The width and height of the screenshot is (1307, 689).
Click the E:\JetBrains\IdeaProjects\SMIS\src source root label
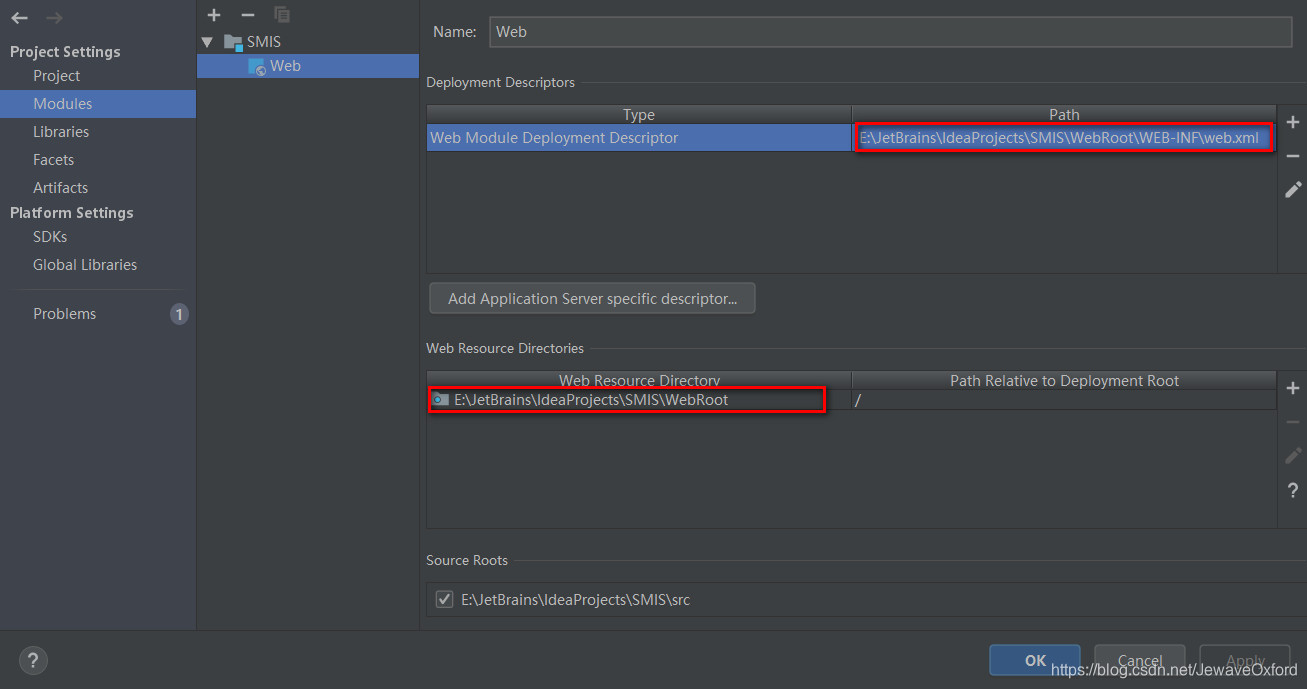pos(575,600)
